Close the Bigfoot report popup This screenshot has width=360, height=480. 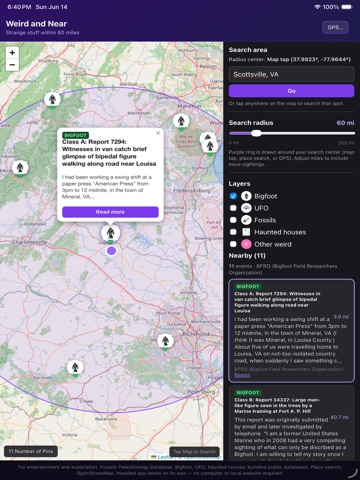(158, 133)
